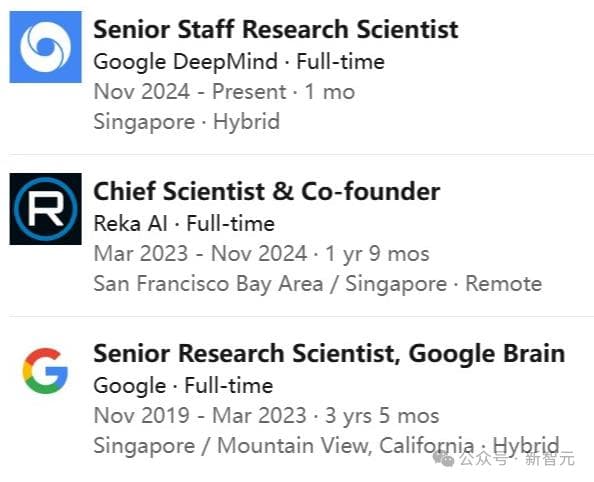Click the WeChat watermark icon
Viewport: 594px width, 482px height.
443,459
